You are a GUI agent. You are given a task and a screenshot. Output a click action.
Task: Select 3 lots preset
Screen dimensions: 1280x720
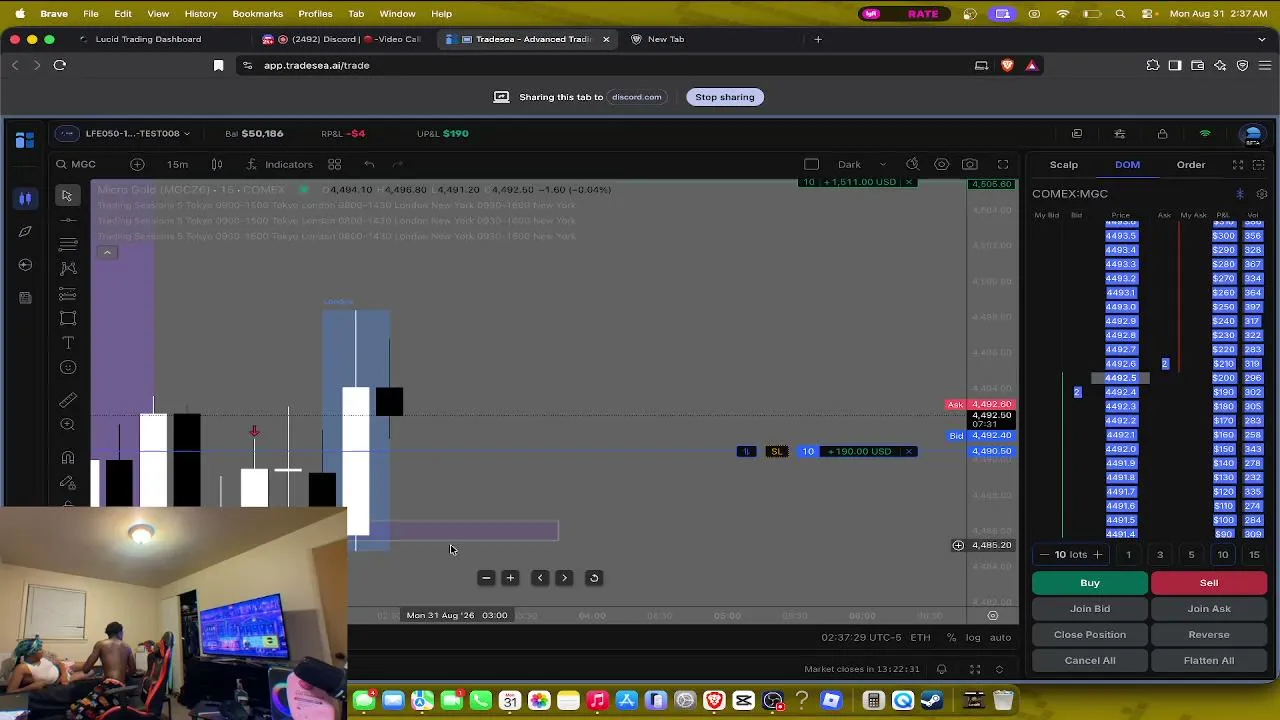click(1160, 554)
